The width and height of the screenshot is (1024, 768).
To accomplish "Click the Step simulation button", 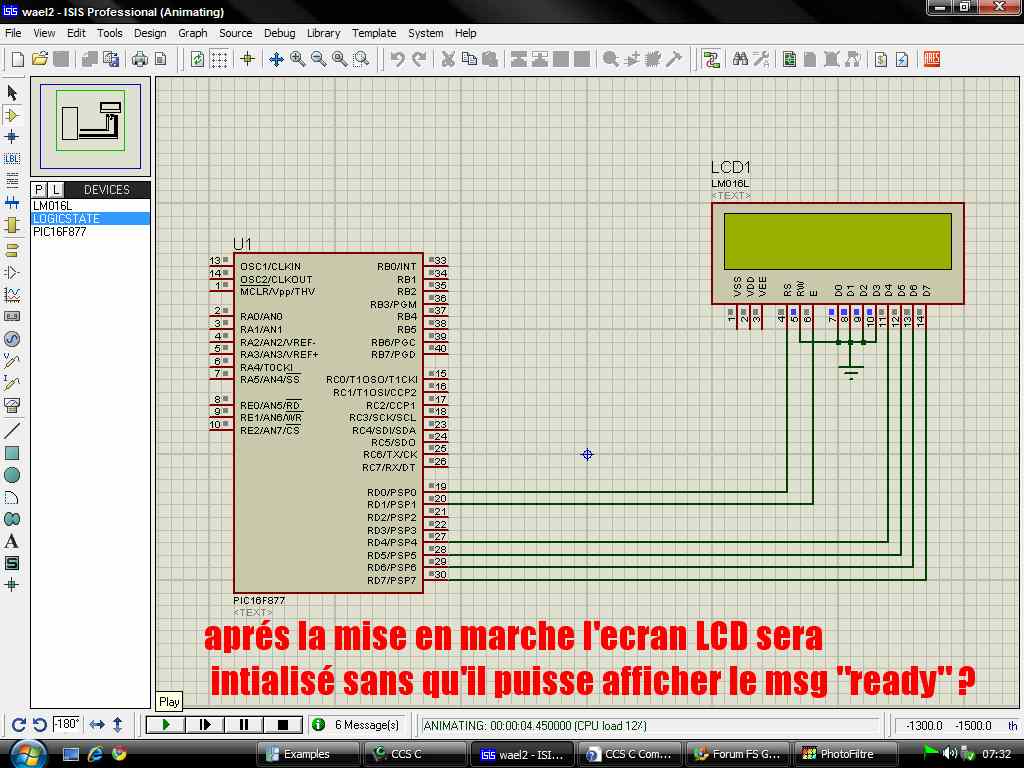I will [x=204, y=724].
